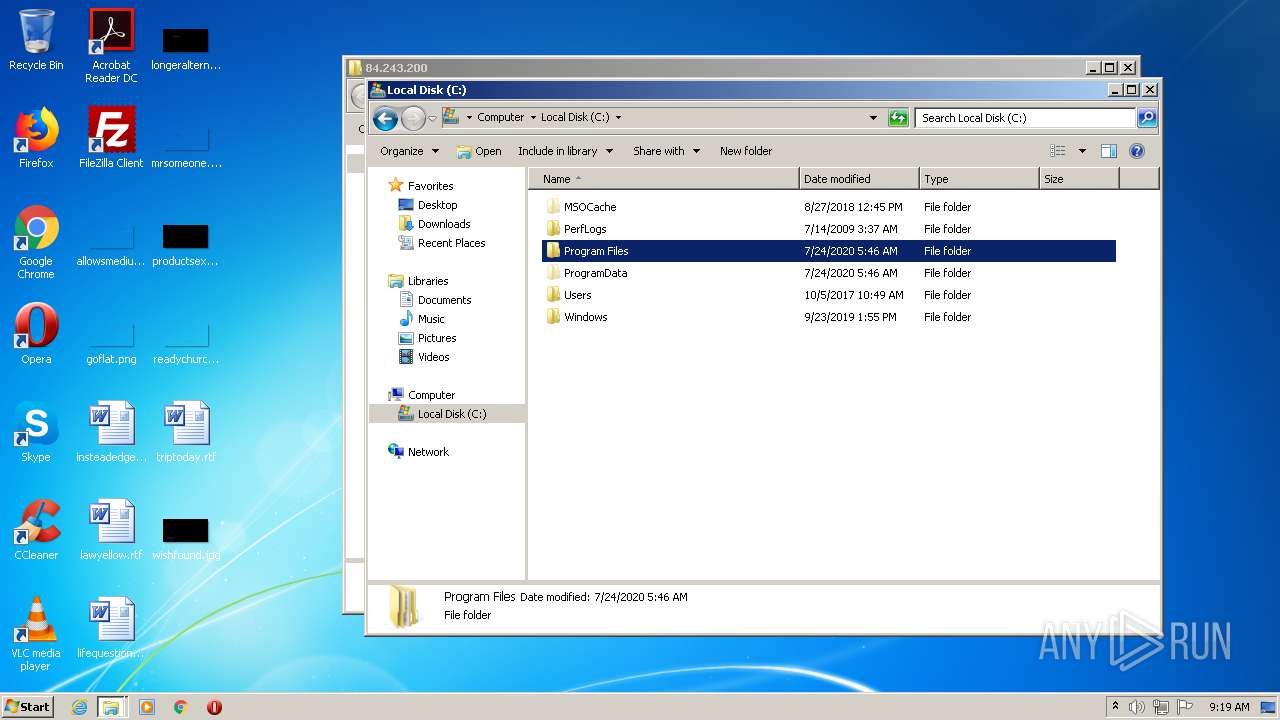The height and width of the screenshot is (720, 1280).
Task: Select the Recycle Bin desktop icon
Action: point(36,40)
